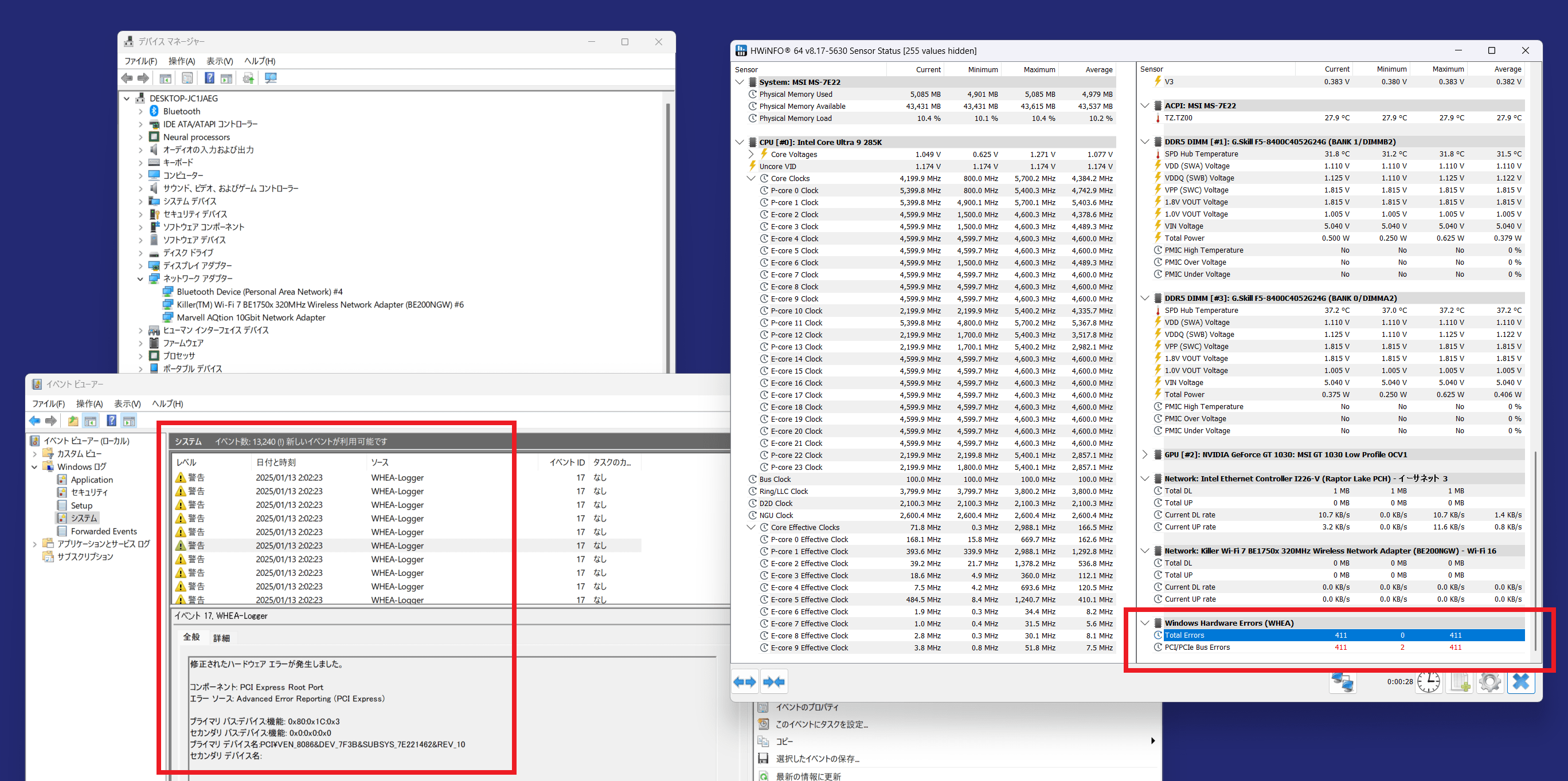This screenshot has height=781, width=1568.
Task: Click レベル column header in event list
Action: tap(211, 462)
